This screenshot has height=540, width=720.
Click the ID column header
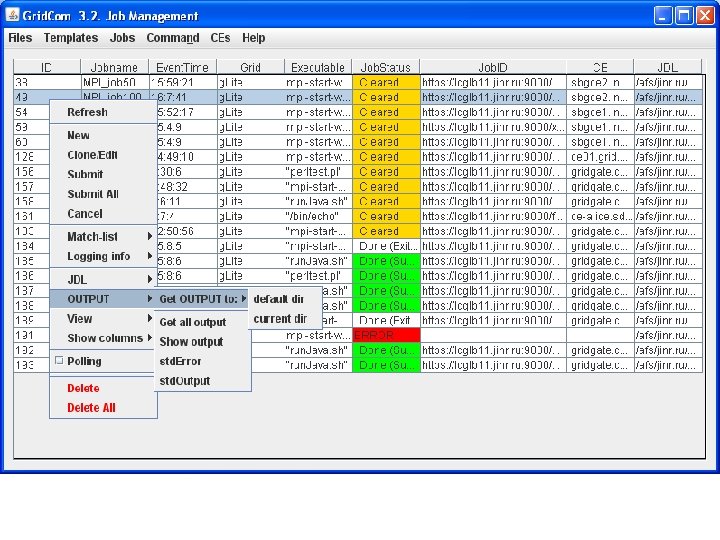point(47,68)
